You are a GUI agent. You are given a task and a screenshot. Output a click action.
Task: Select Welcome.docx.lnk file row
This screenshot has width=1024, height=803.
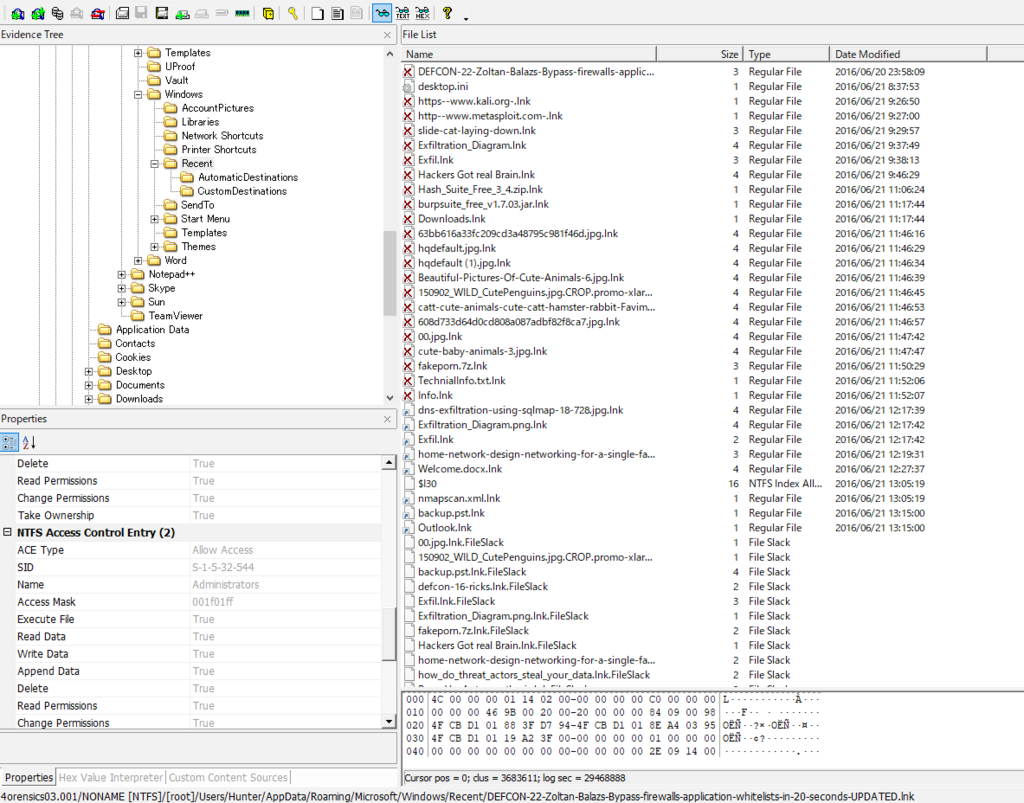click(460, 469)
